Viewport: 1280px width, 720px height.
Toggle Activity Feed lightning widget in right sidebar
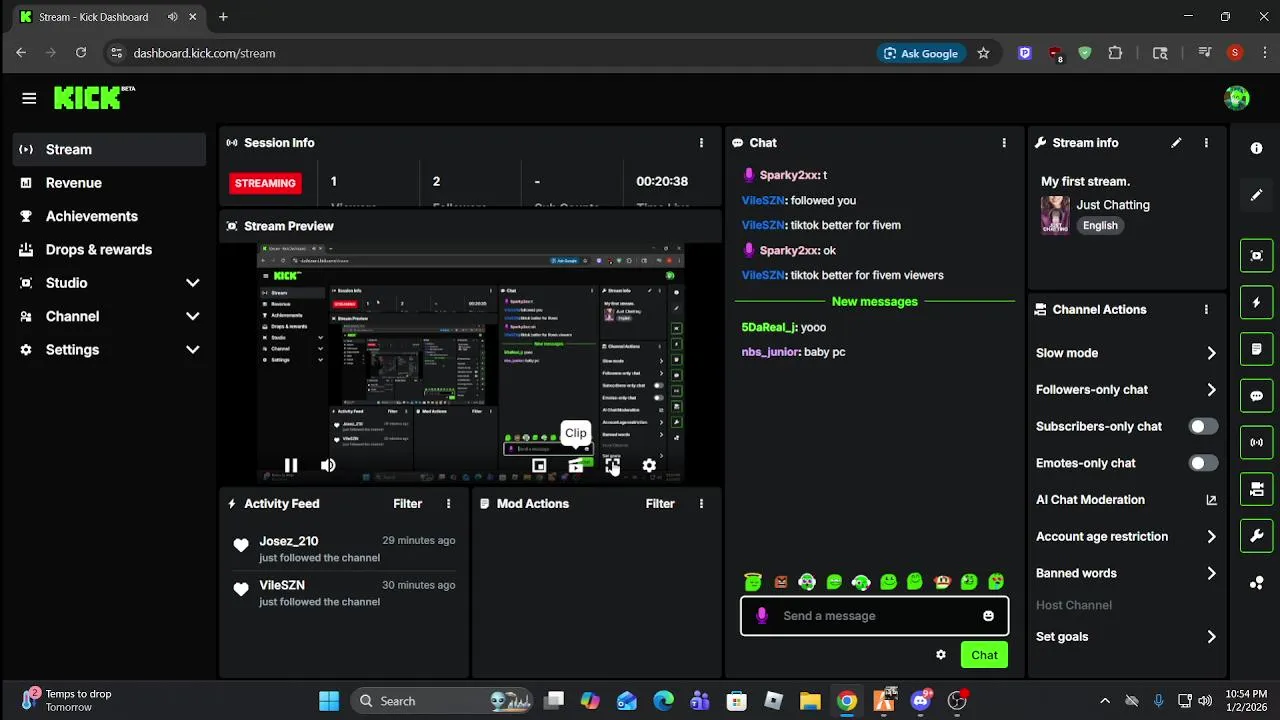(1257, 302)
